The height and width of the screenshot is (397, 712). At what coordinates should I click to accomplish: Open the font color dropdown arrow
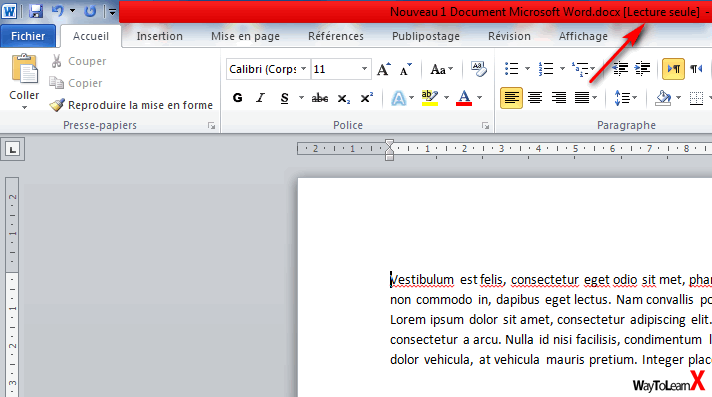(480, 98)
